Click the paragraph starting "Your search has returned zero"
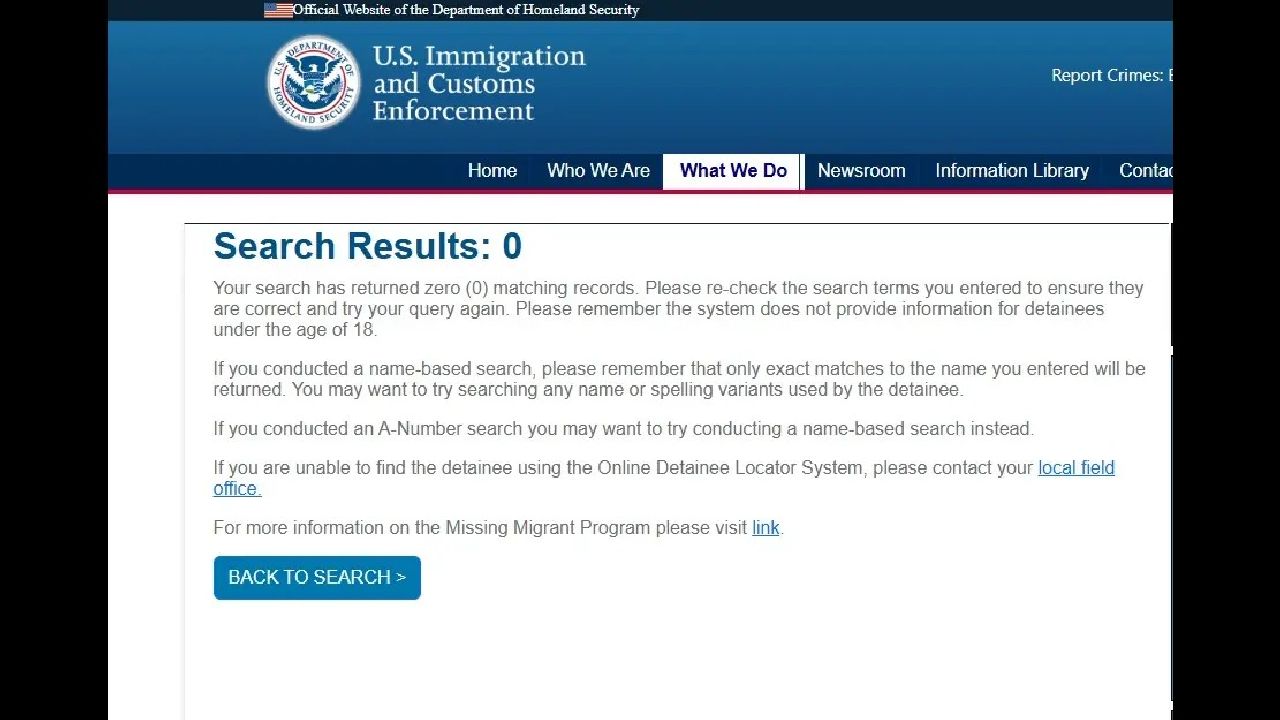 (678, 309)
